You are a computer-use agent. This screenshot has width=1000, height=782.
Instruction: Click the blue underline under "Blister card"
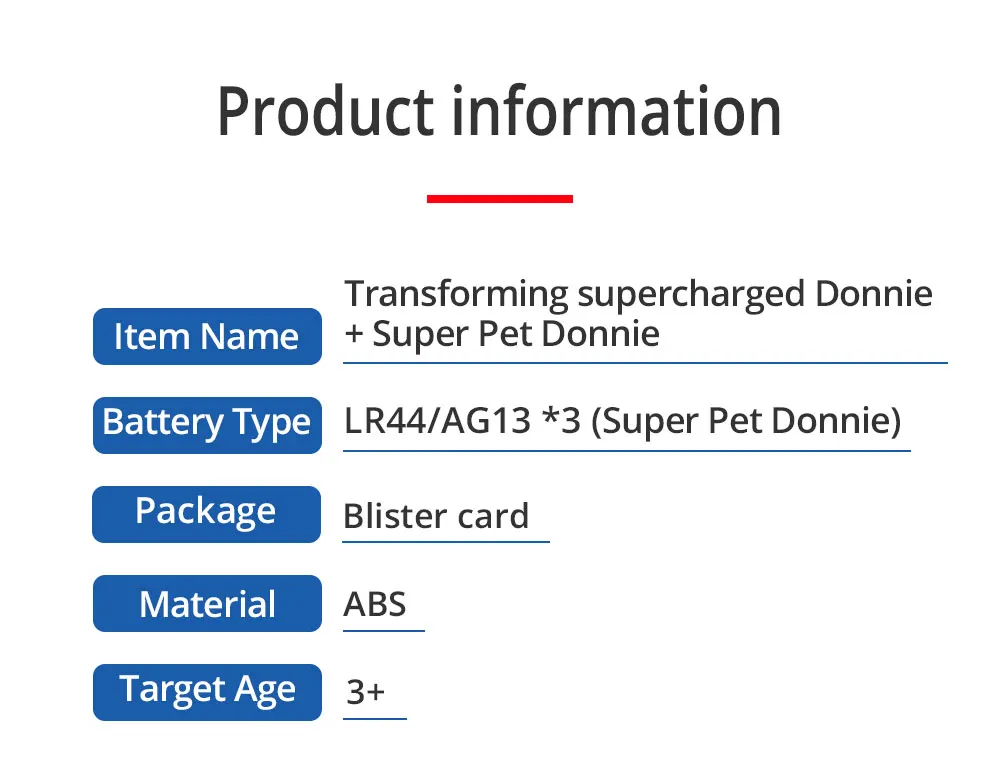tap(446, 541)
